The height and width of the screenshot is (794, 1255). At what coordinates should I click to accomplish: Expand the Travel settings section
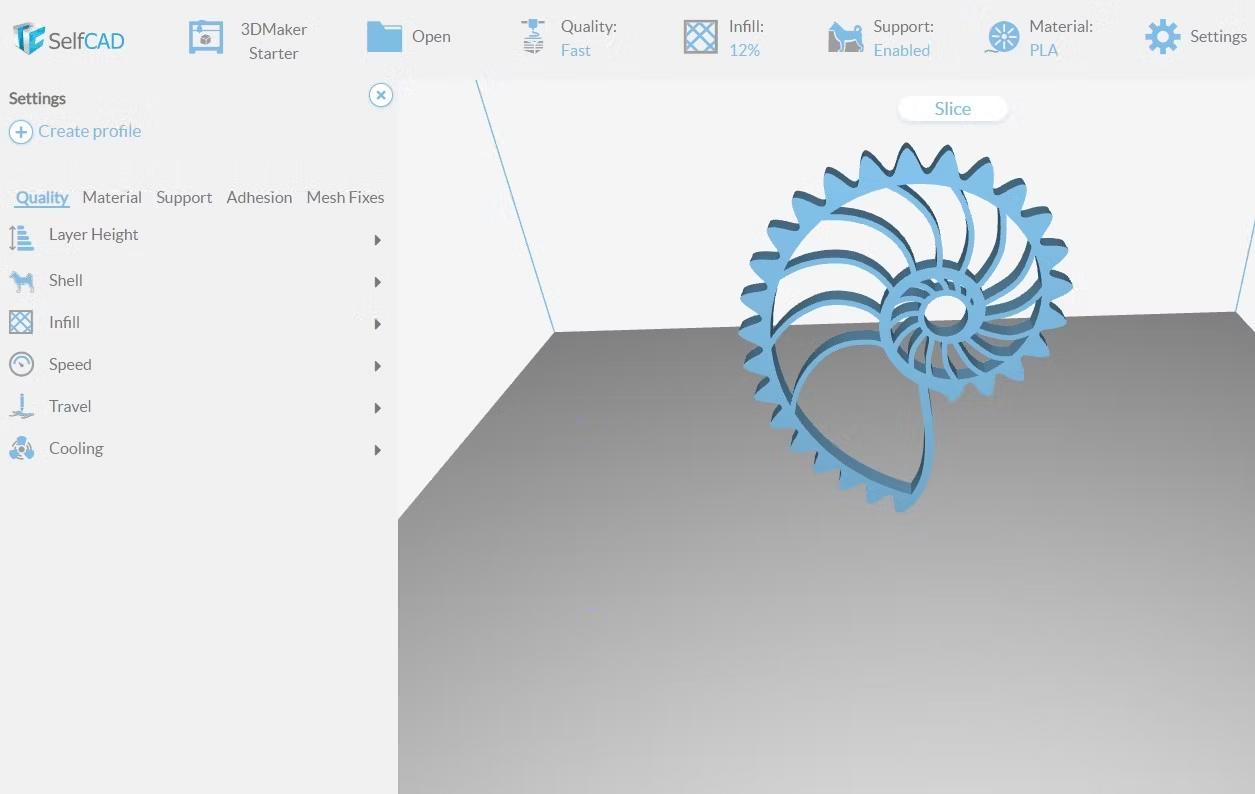click(x=378, y=408)
